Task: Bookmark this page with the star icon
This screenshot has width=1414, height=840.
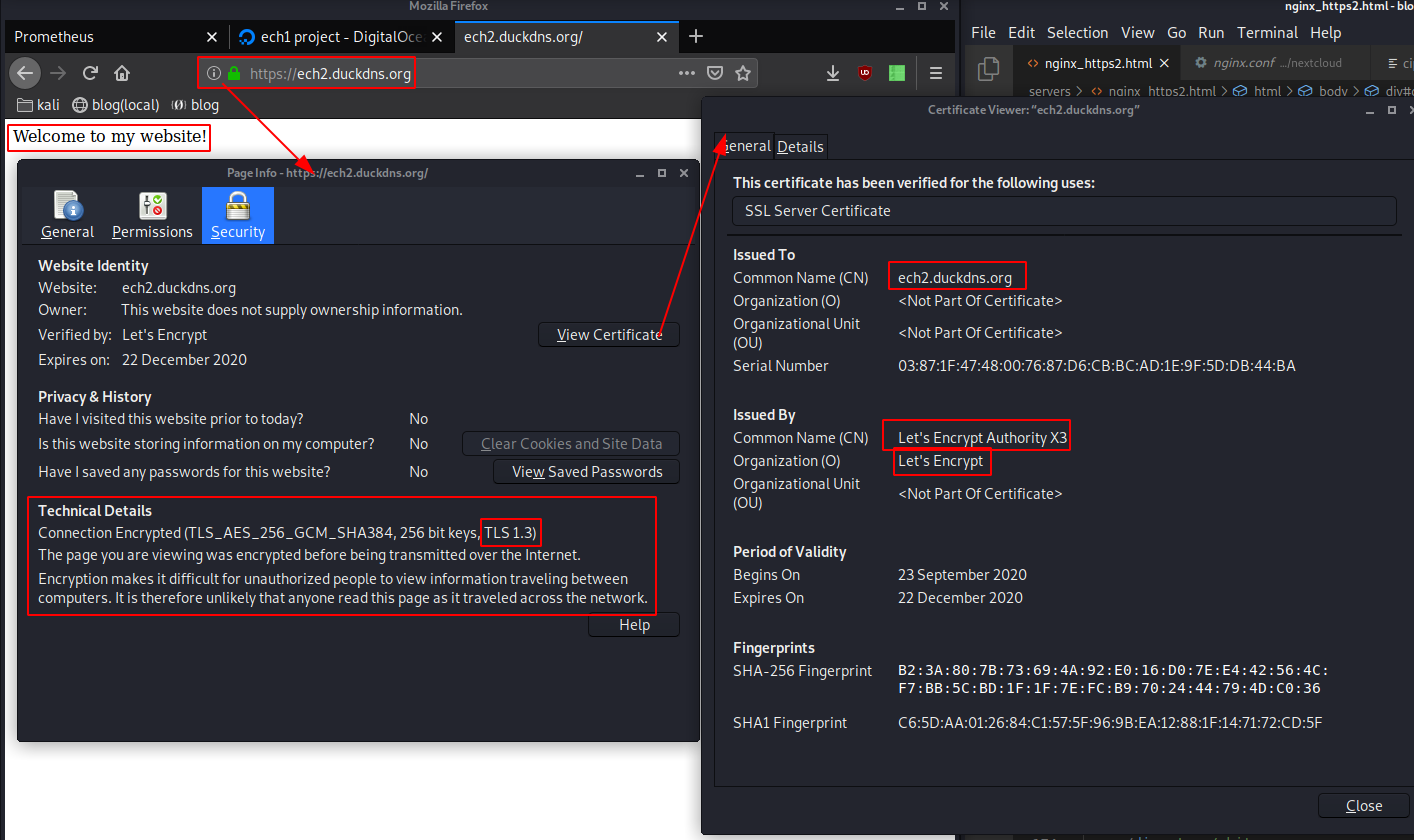Action: click(x=743, y=73)
